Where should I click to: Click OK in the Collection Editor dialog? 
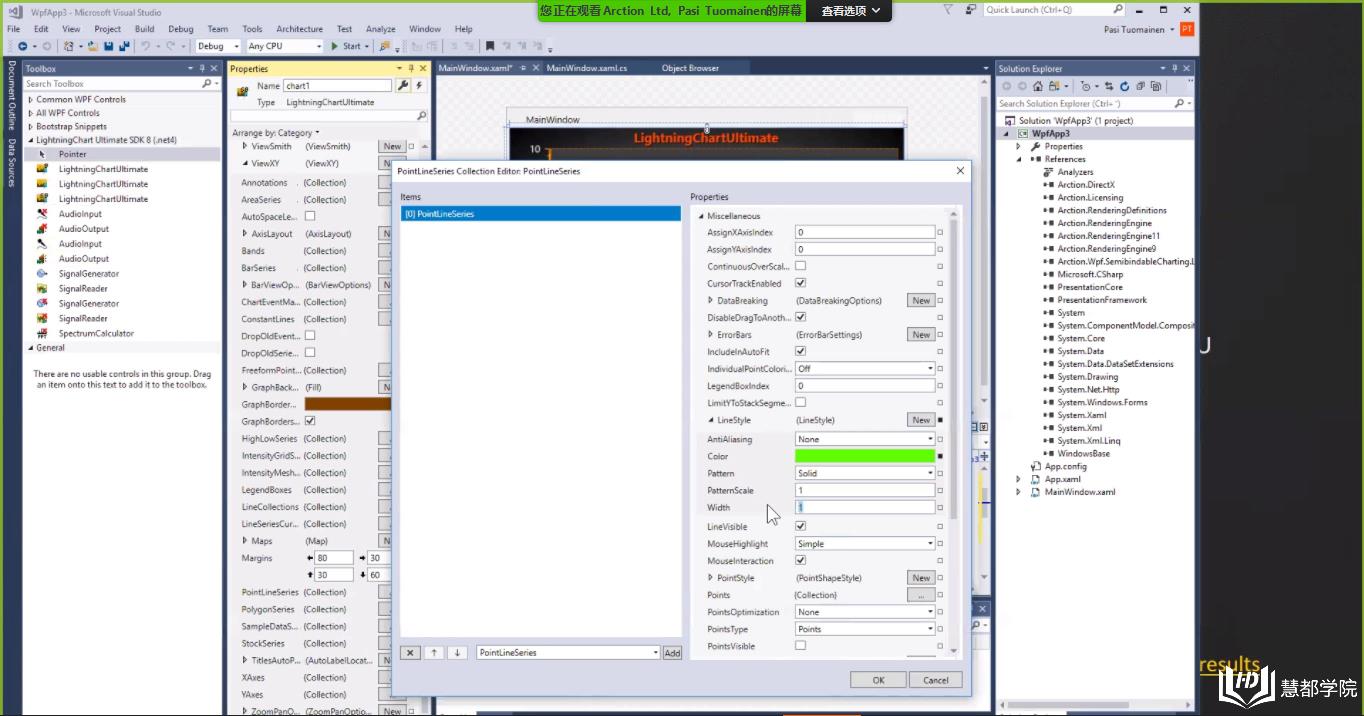click(878, 680)
